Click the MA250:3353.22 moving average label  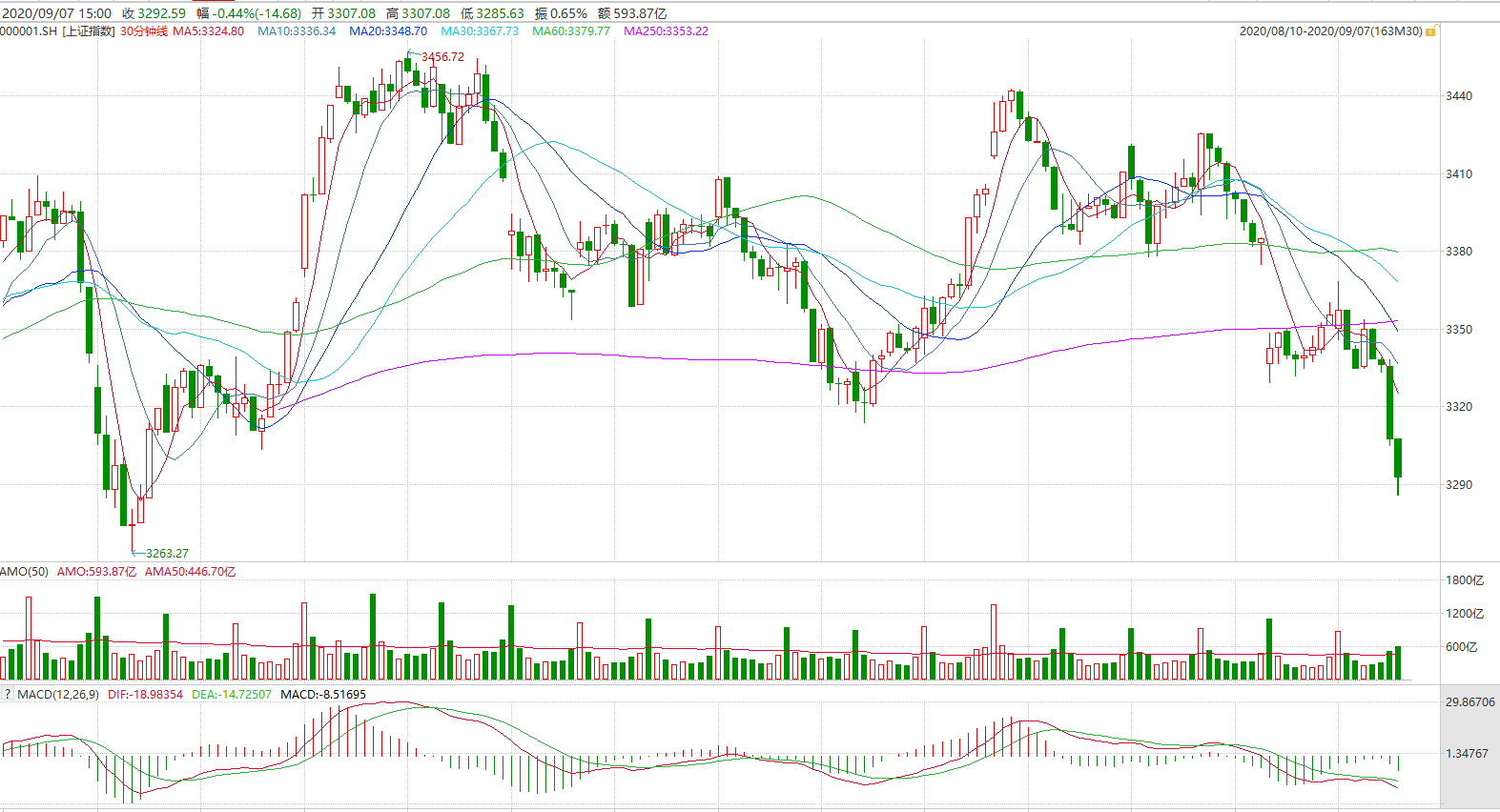(x=666, y=31)
